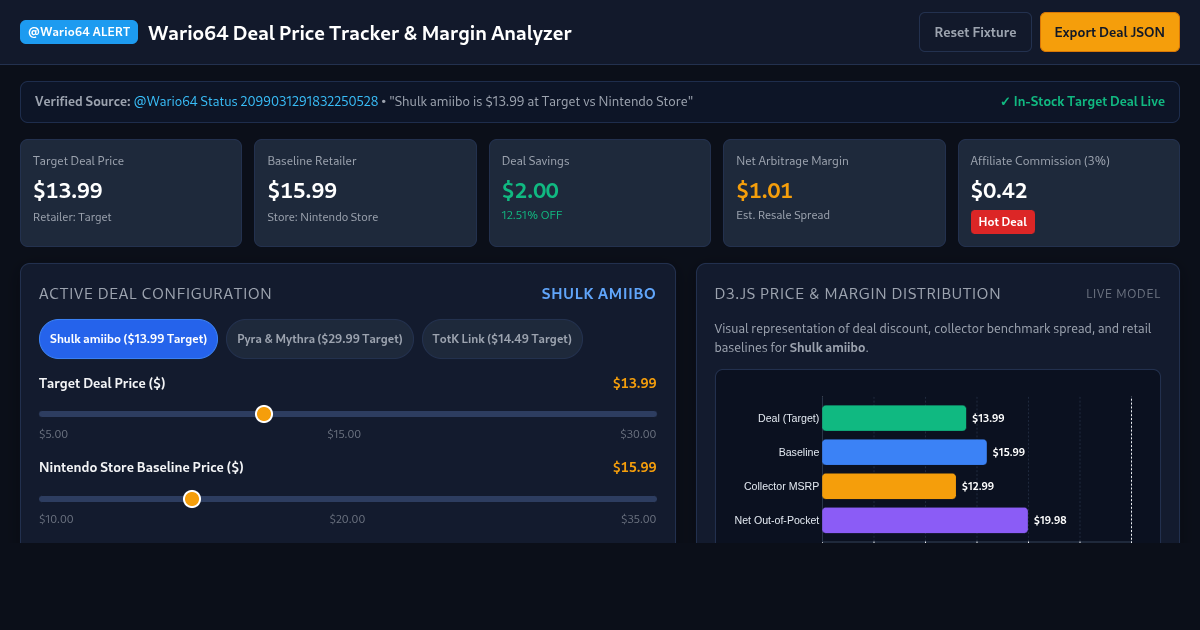This screenshot has height=630, width=1200.
Task: Click the Reset Fixture button
Action: 975,32
